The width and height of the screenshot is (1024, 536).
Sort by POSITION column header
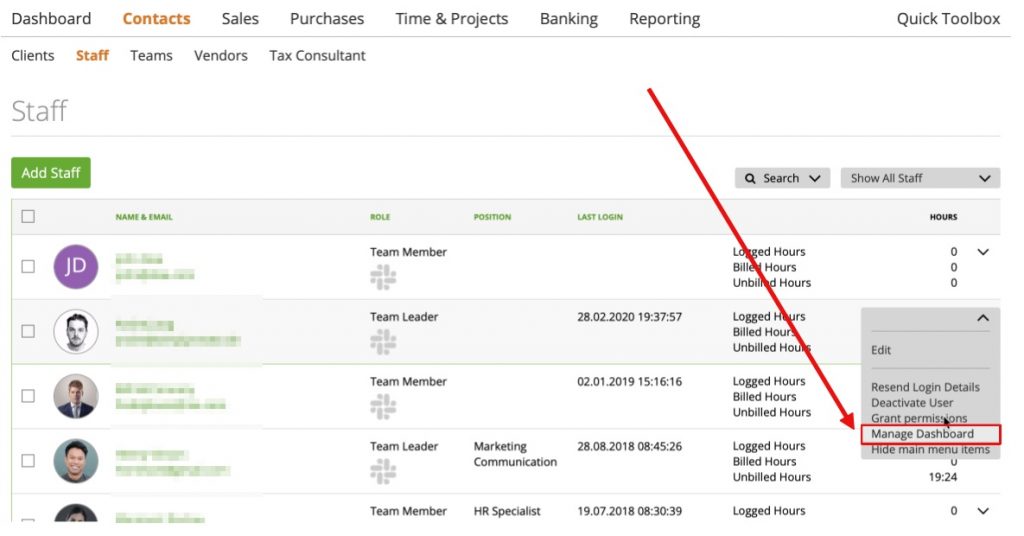click(x=492, y=217)
